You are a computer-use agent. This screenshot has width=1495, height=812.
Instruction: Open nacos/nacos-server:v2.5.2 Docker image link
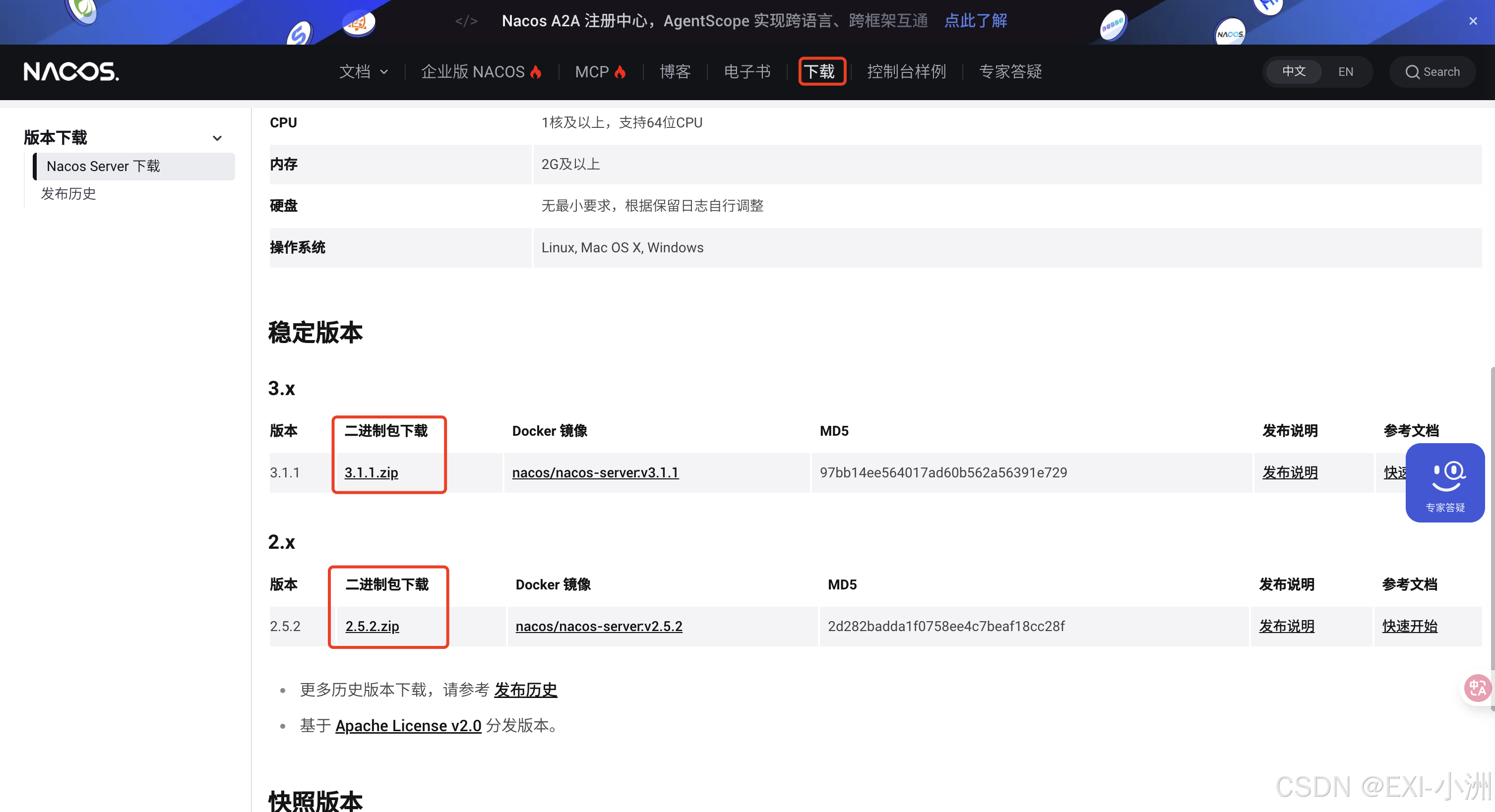tap(599, 627)
